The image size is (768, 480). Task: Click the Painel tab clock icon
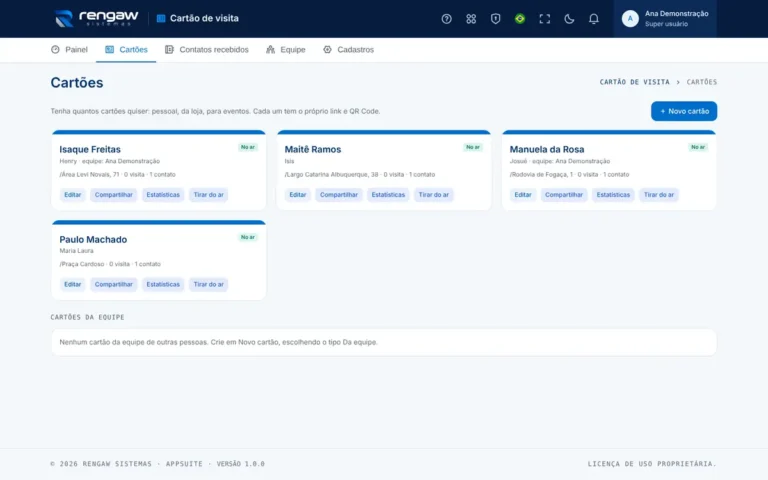click(x=55, y=49)
